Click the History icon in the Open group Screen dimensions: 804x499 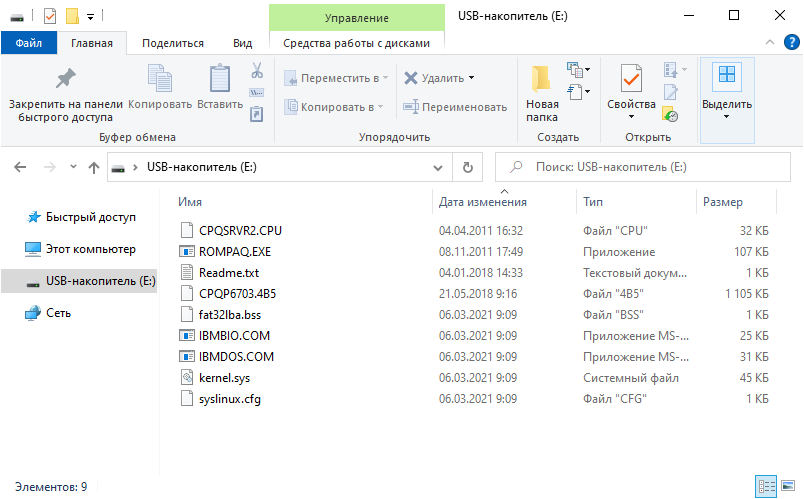point(670,114)
